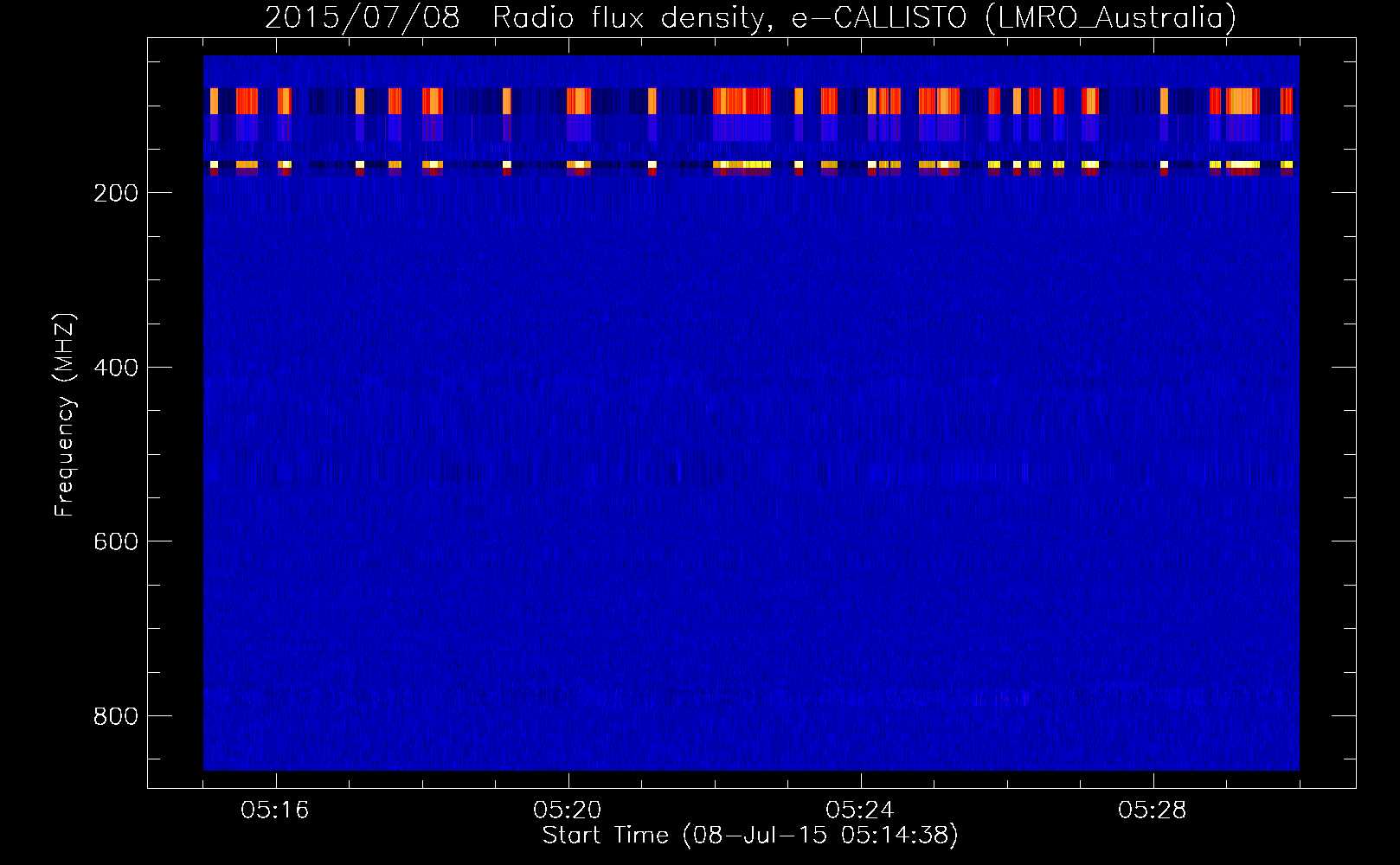This screenshot has height=865, width=1400.
Task: Click the 05:16 time tick label
Action: [x=275, y=811]
